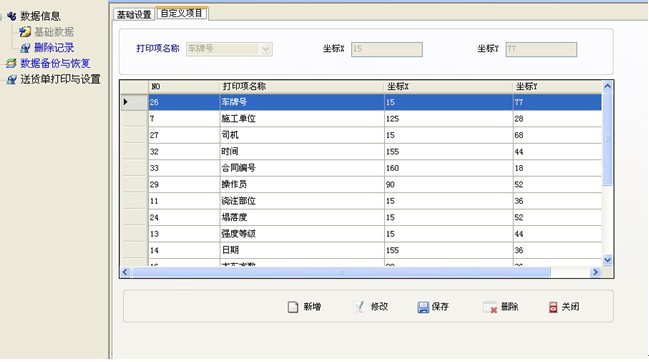Click the 修改 pencil icon
The image size is (649, 362).
[x=359, y=307]
